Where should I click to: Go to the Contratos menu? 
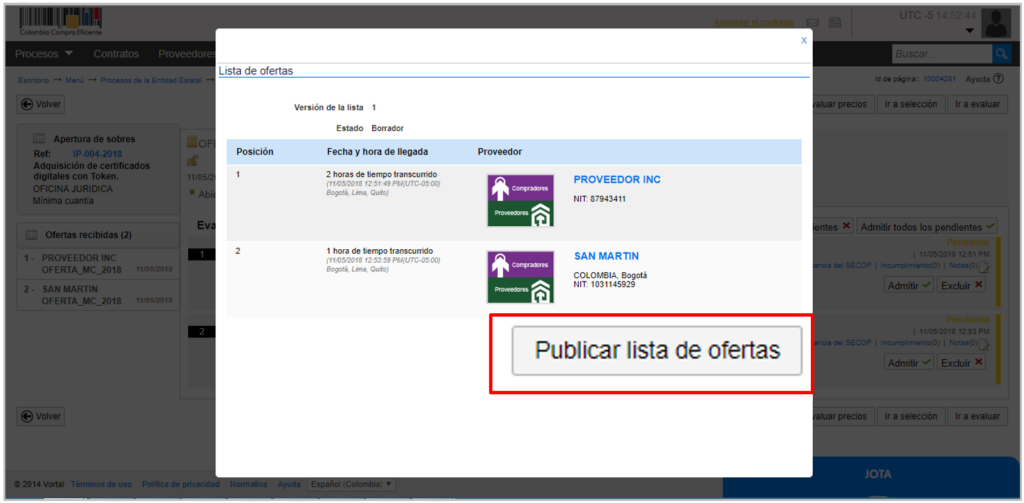tap(116, 54)
